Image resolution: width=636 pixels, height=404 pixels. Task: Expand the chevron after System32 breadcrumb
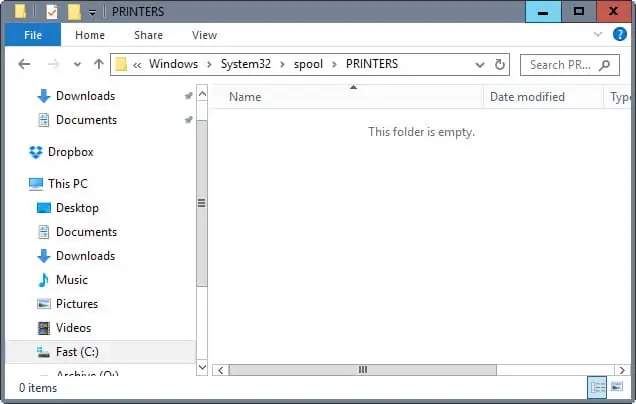point(282,64)
